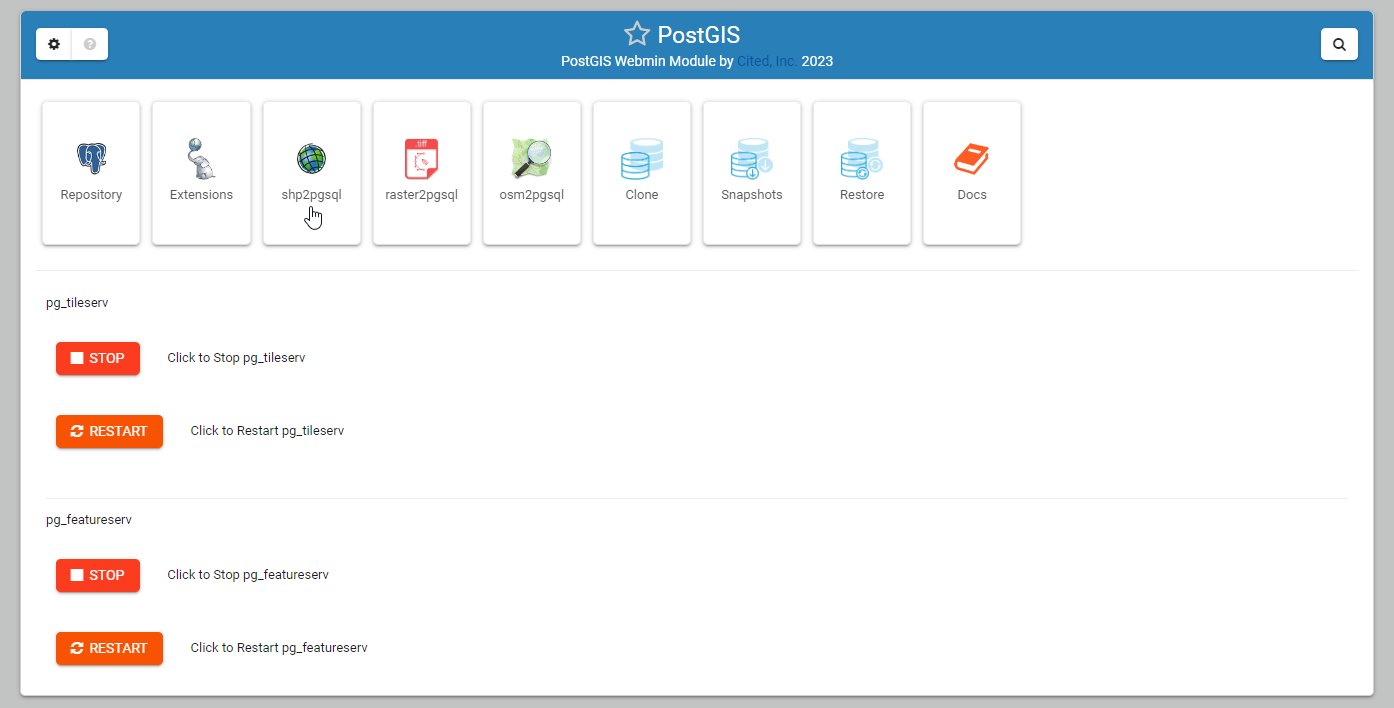Select the Extensions icon
The image size is (1394, 708).
click(201, 172)
